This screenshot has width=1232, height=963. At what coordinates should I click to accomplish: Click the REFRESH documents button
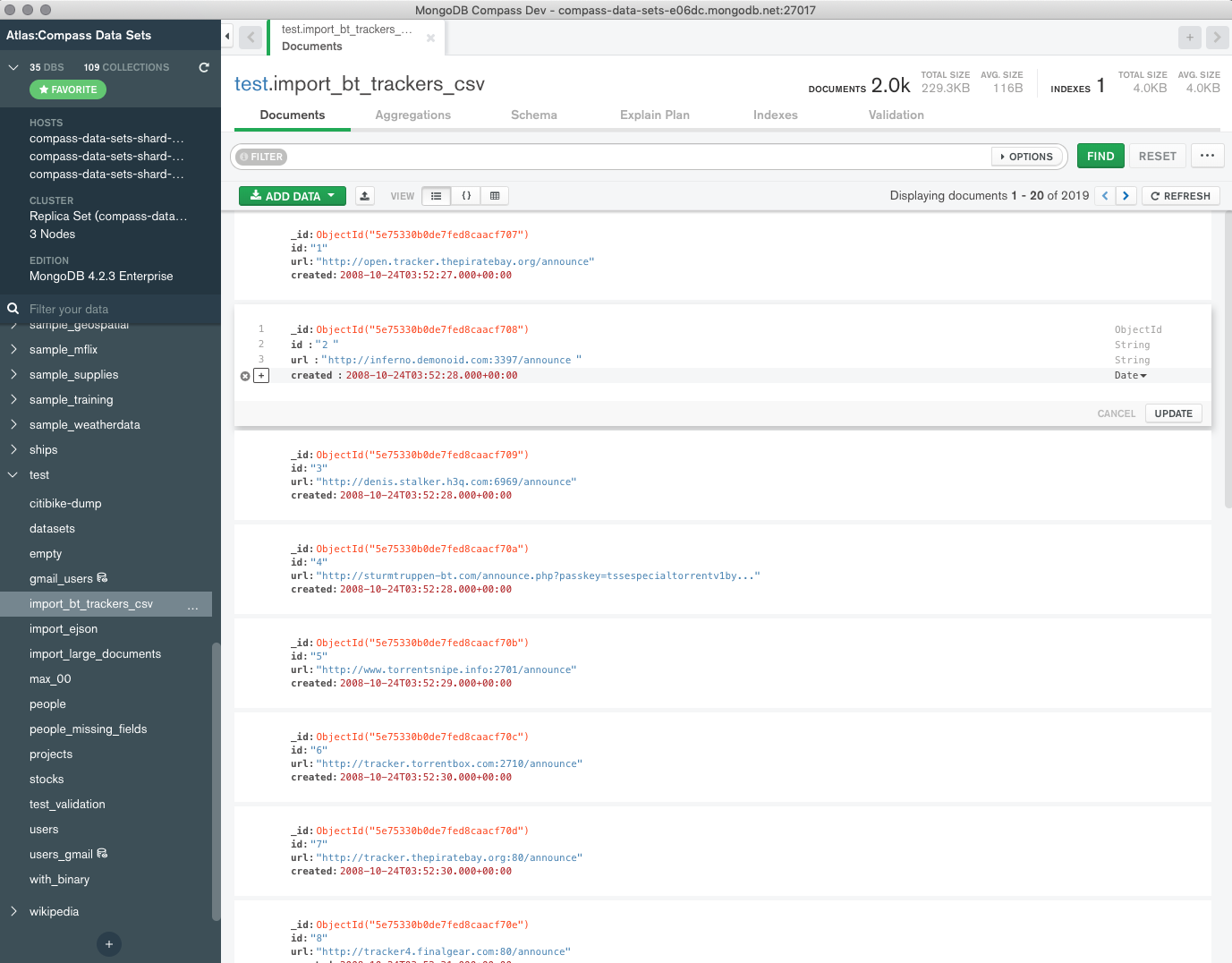(x=1181, y=196)
